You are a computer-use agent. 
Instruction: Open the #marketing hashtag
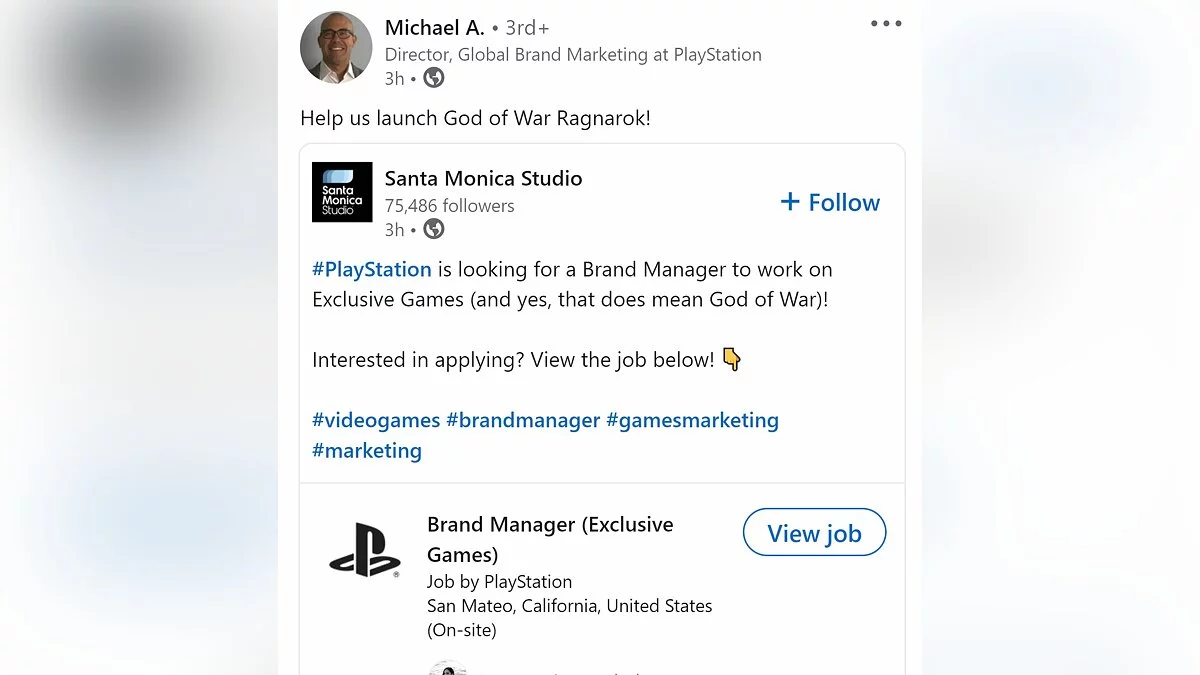[x=367, y=450]
